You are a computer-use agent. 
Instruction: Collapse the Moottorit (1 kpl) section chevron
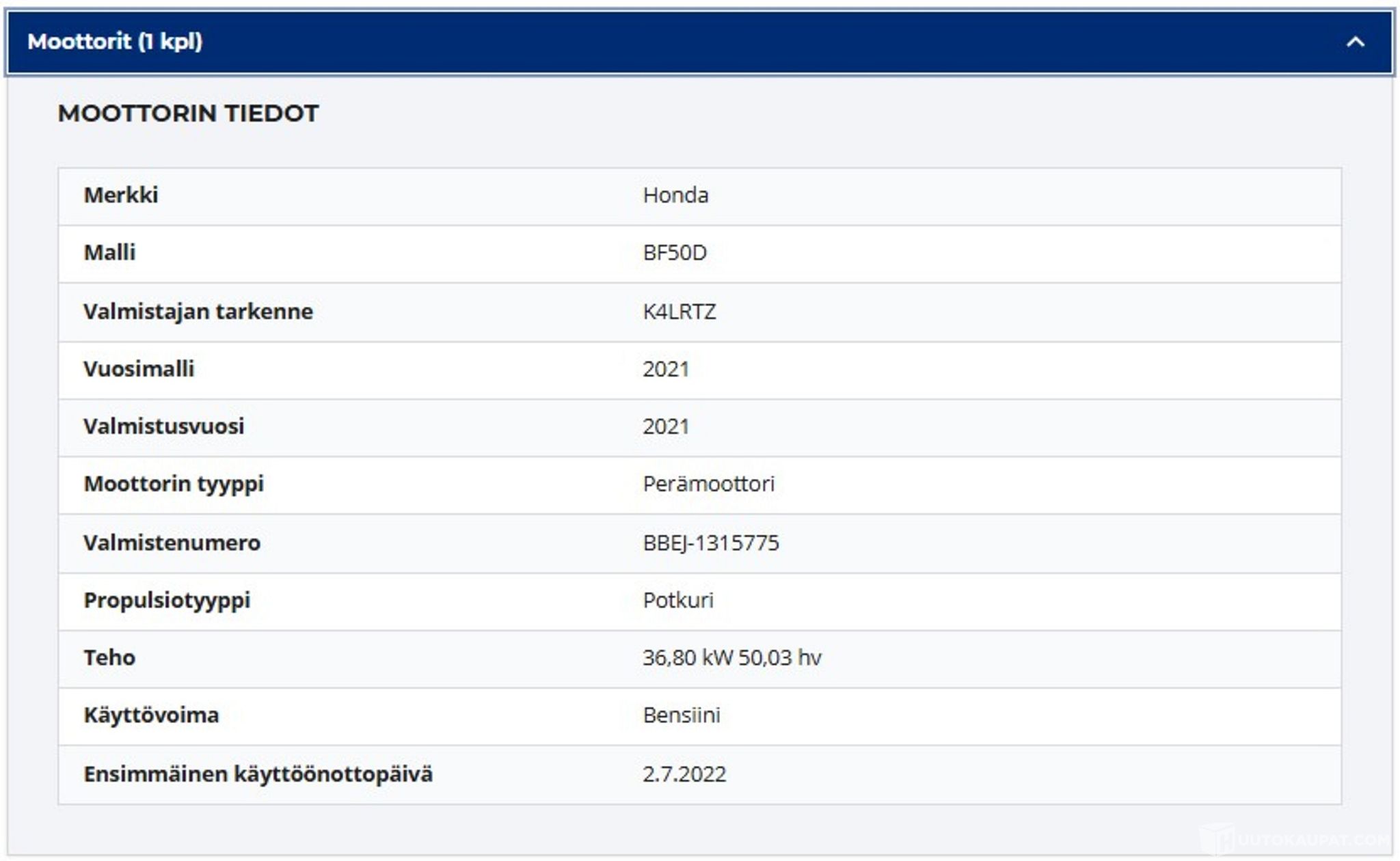pyautogui.click(x=1355, y=42)
